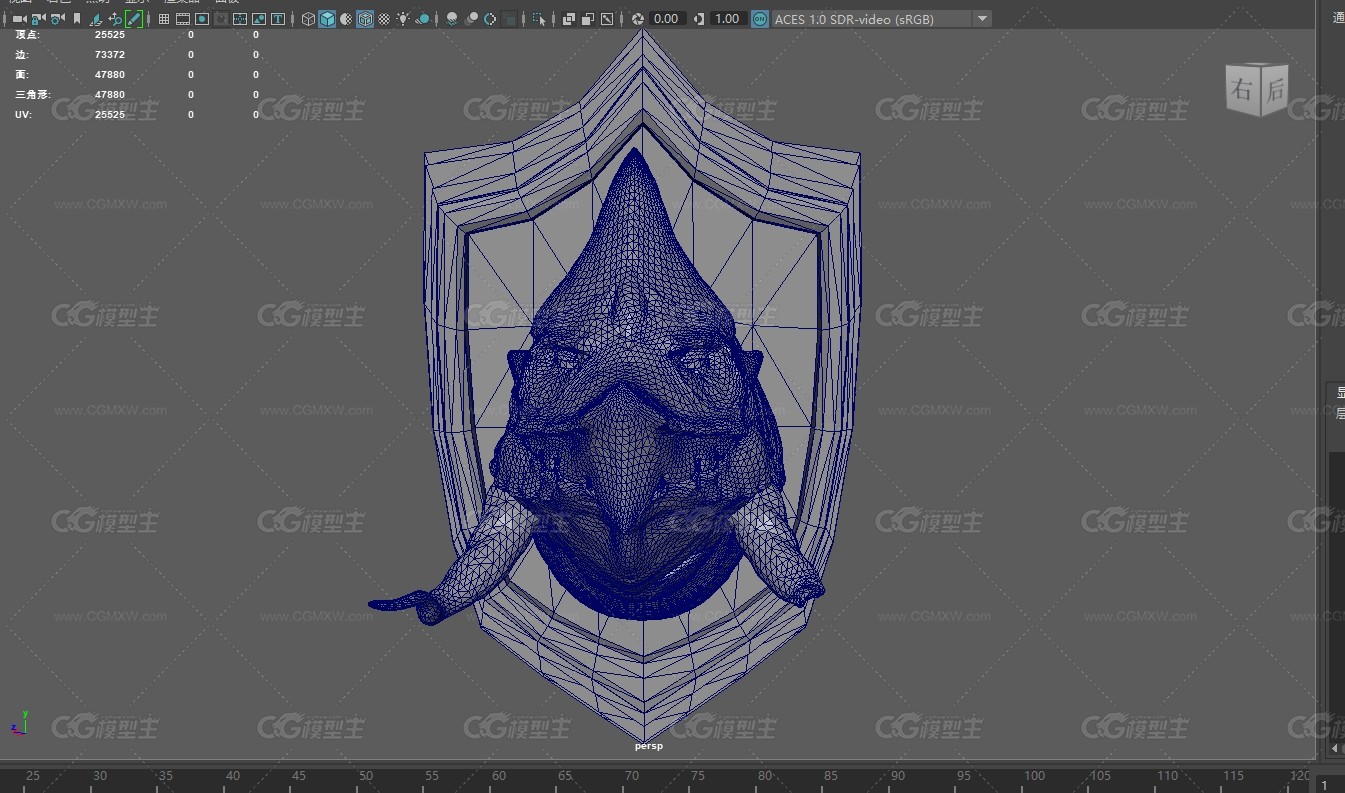Enable viewport Shadows icon

click(x=423, y=19)
